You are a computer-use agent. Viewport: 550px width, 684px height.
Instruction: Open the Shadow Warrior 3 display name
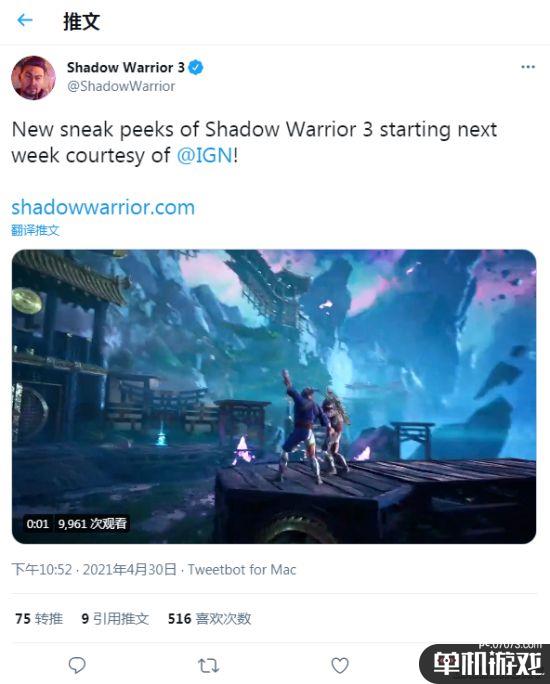(x=126, y=68)
